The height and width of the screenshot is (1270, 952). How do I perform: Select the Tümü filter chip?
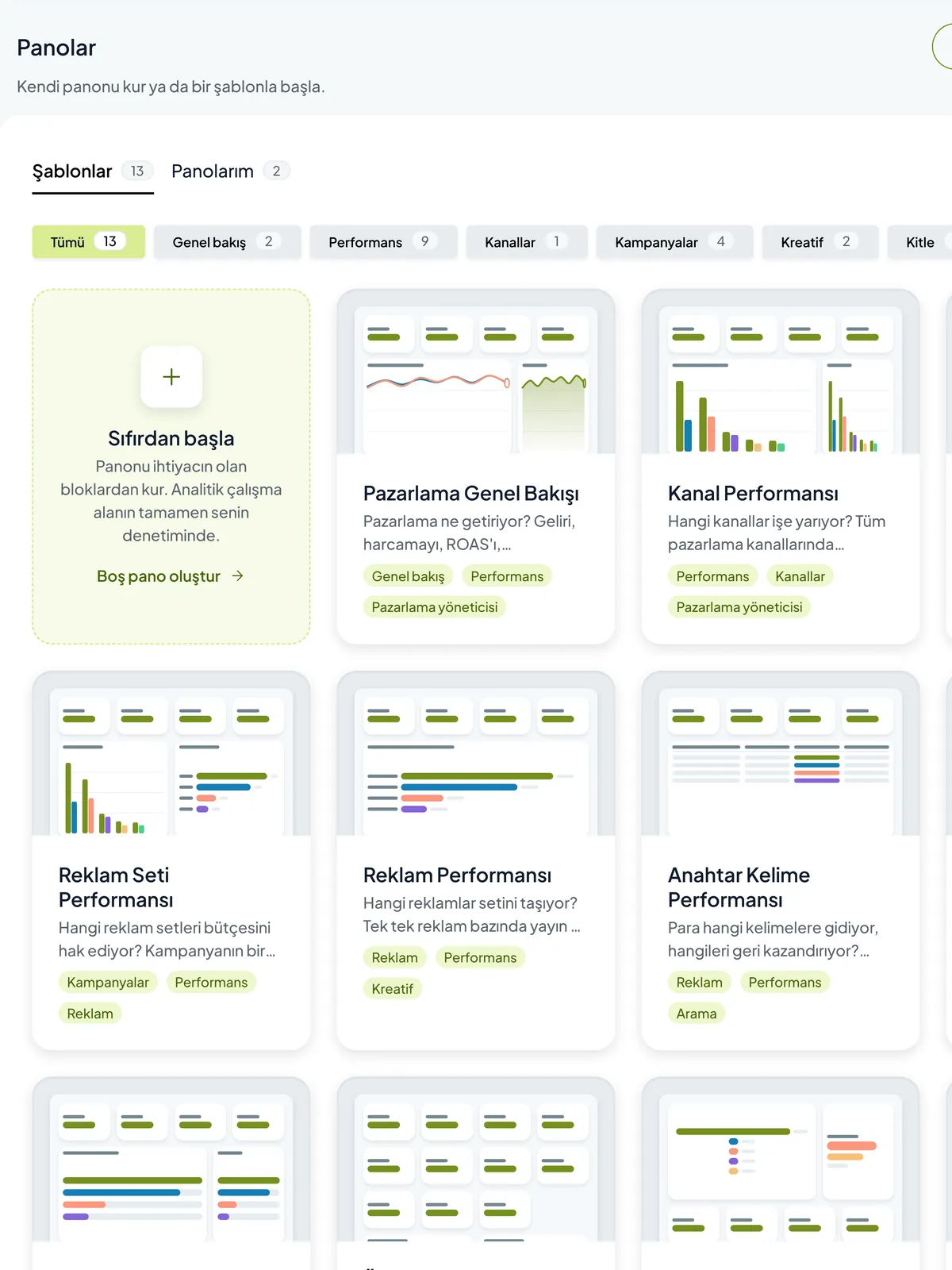pyautogui.click(x=89, y=242)
